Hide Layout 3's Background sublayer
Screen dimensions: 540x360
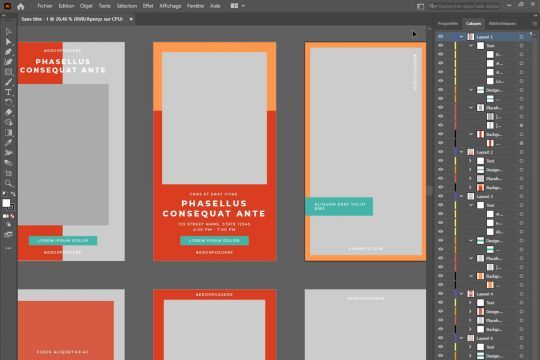coord(440,276)
